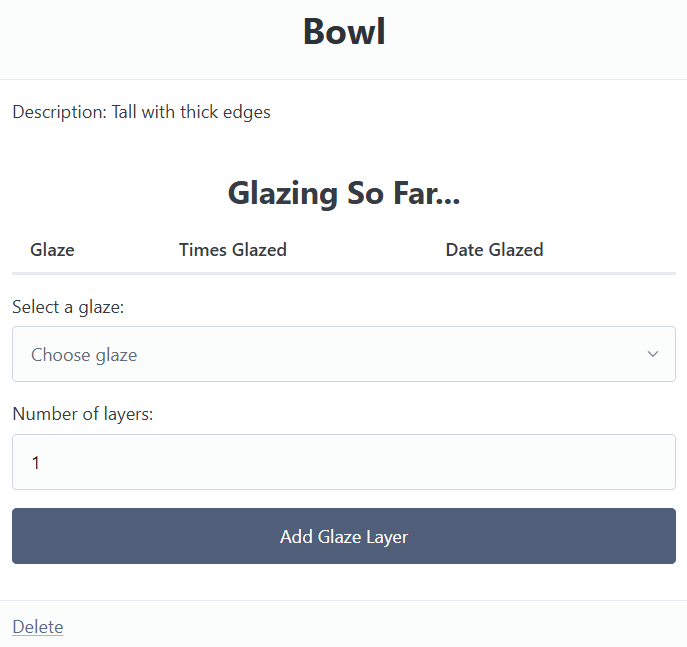Viewport: 687px width, 647px height.
Task: Click the divider line under table headers
Action: [344, 273]
